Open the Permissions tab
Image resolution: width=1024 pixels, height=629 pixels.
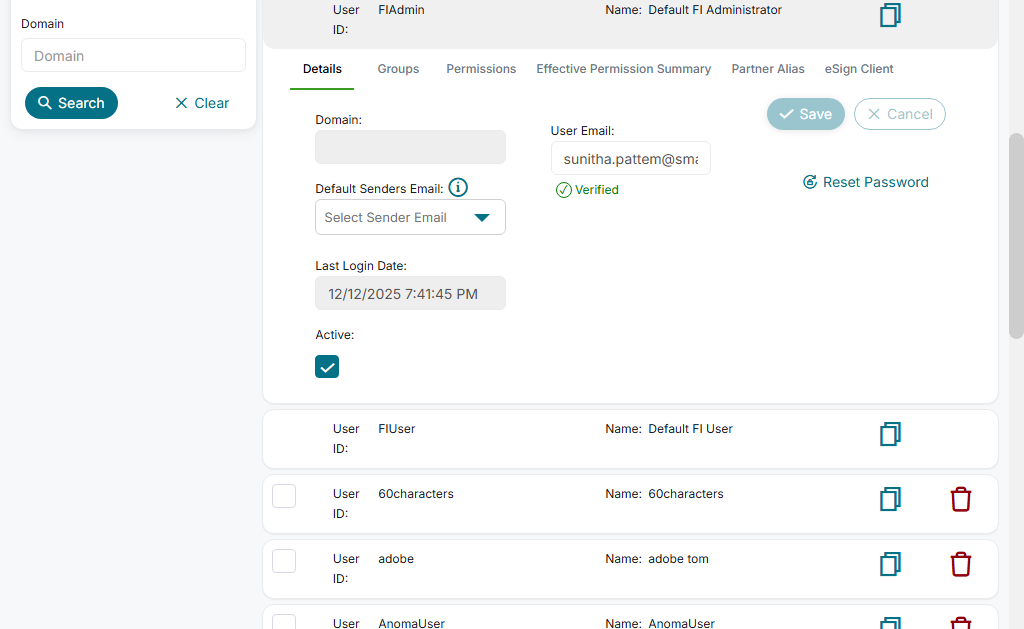481,69
